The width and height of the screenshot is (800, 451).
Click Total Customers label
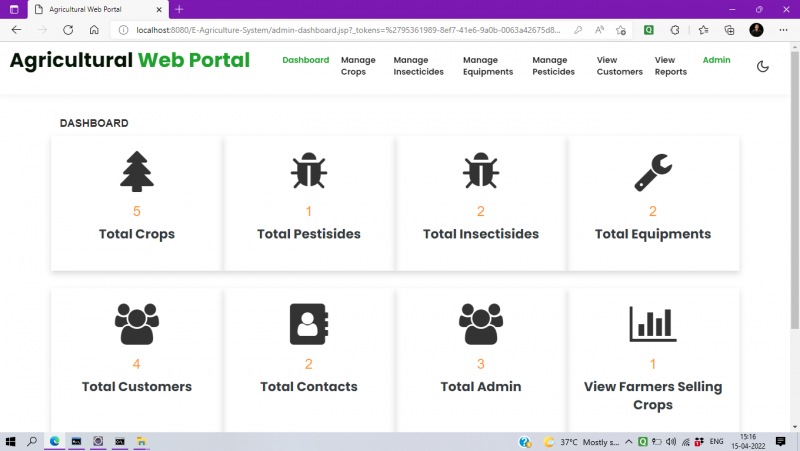click(137, 386)
